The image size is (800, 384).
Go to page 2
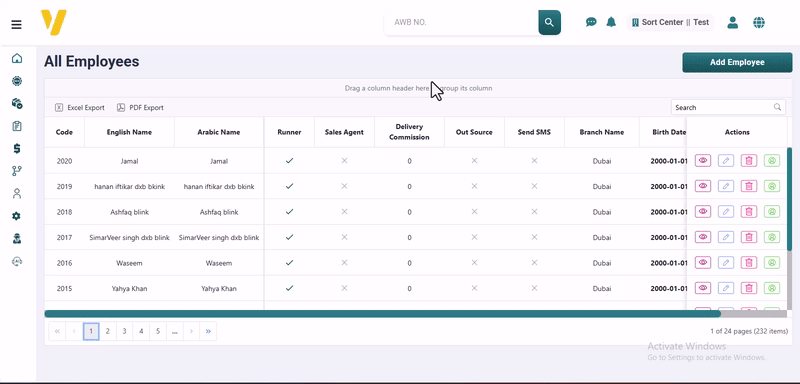[x=108, y=331]
